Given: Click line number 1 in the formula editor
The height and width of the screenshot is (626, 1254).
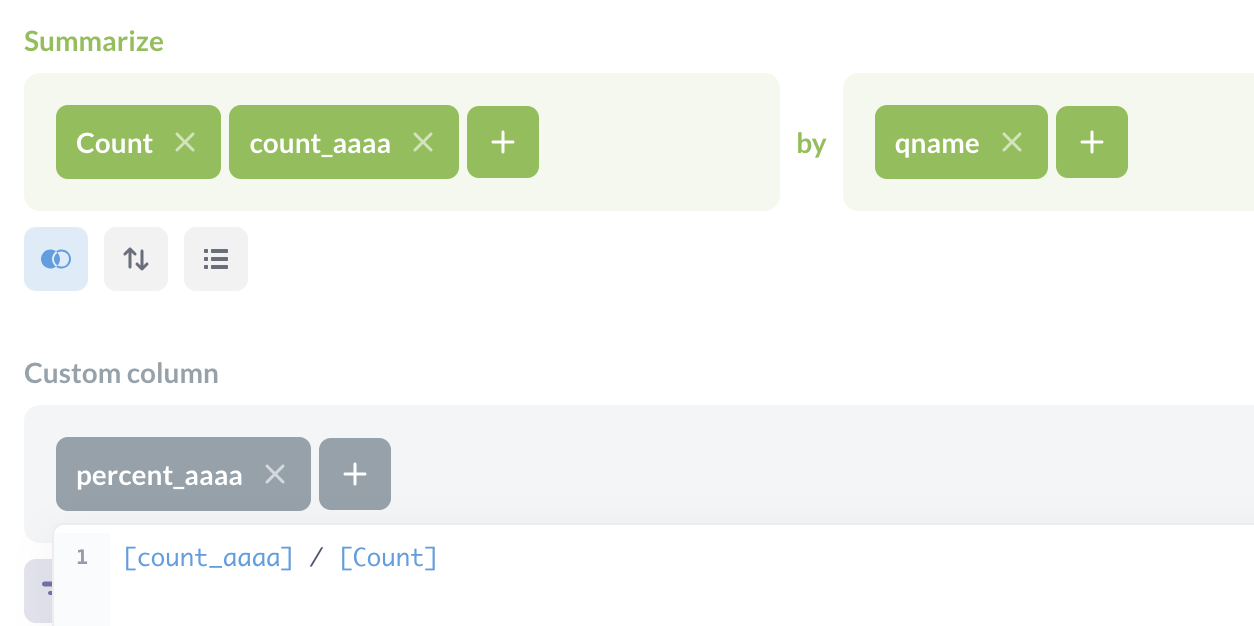Looking at the screenshot, I should point(81,557).
